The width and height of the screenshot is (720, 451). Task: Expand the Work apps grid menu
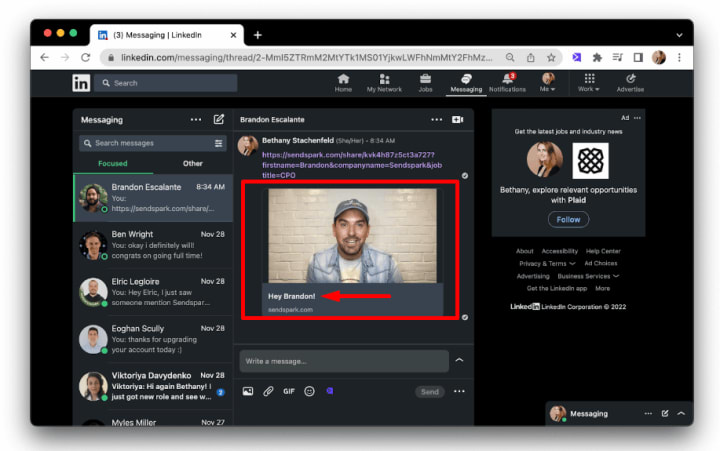pos(589,83)
